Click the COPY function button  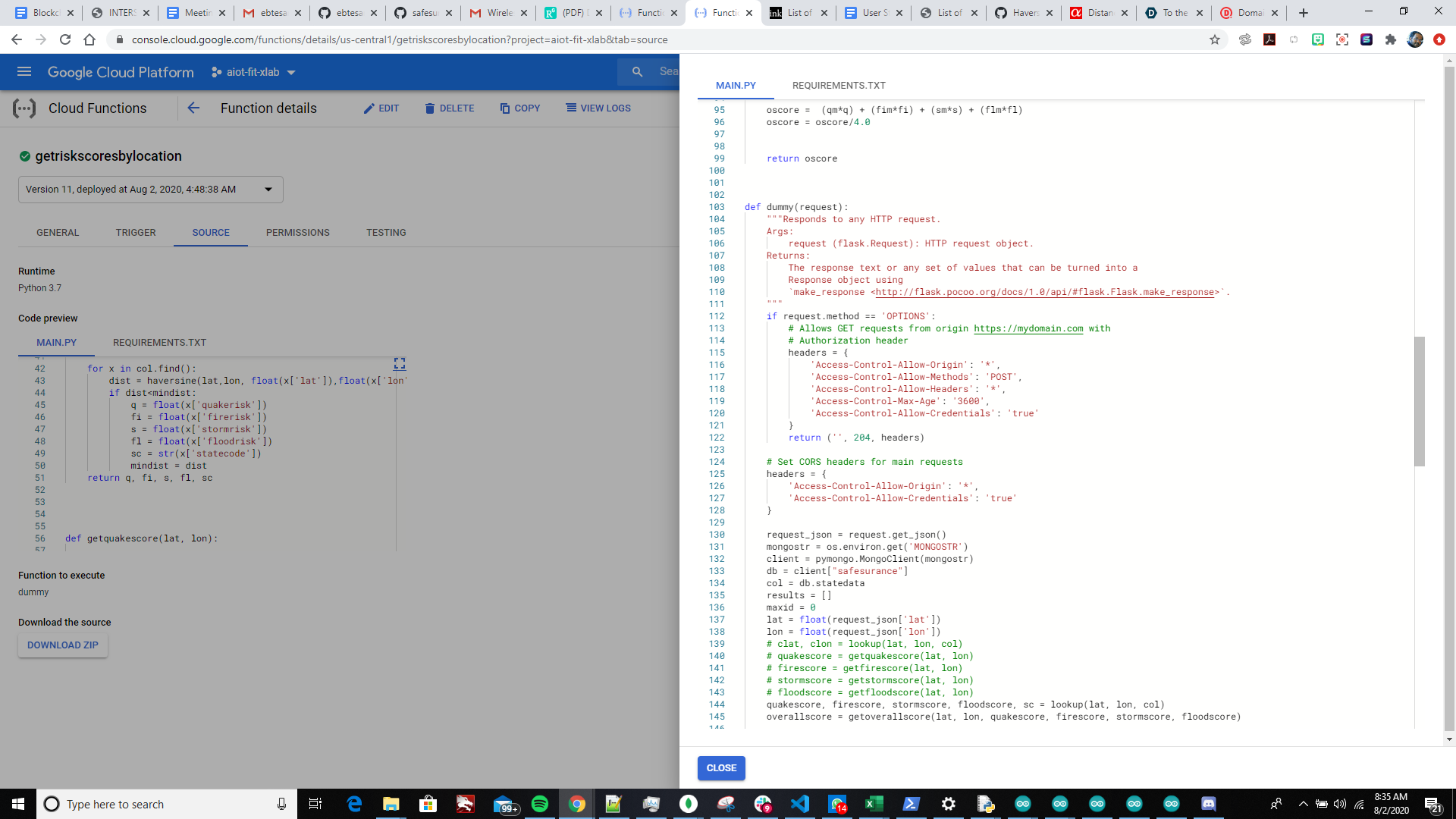(x=519, y=108)
